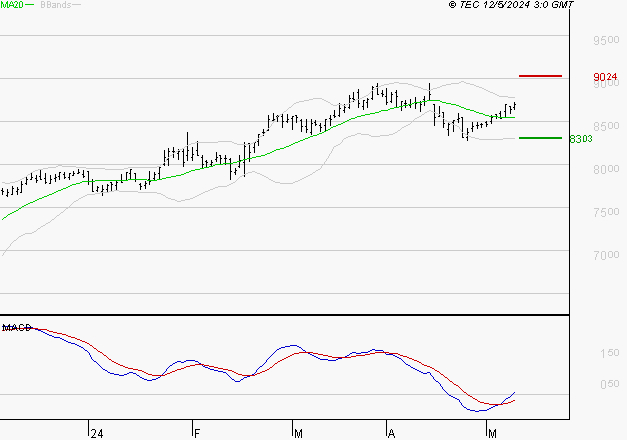Click the 7500 price axis label
The image size is (627, 440).
click(606, 212)
